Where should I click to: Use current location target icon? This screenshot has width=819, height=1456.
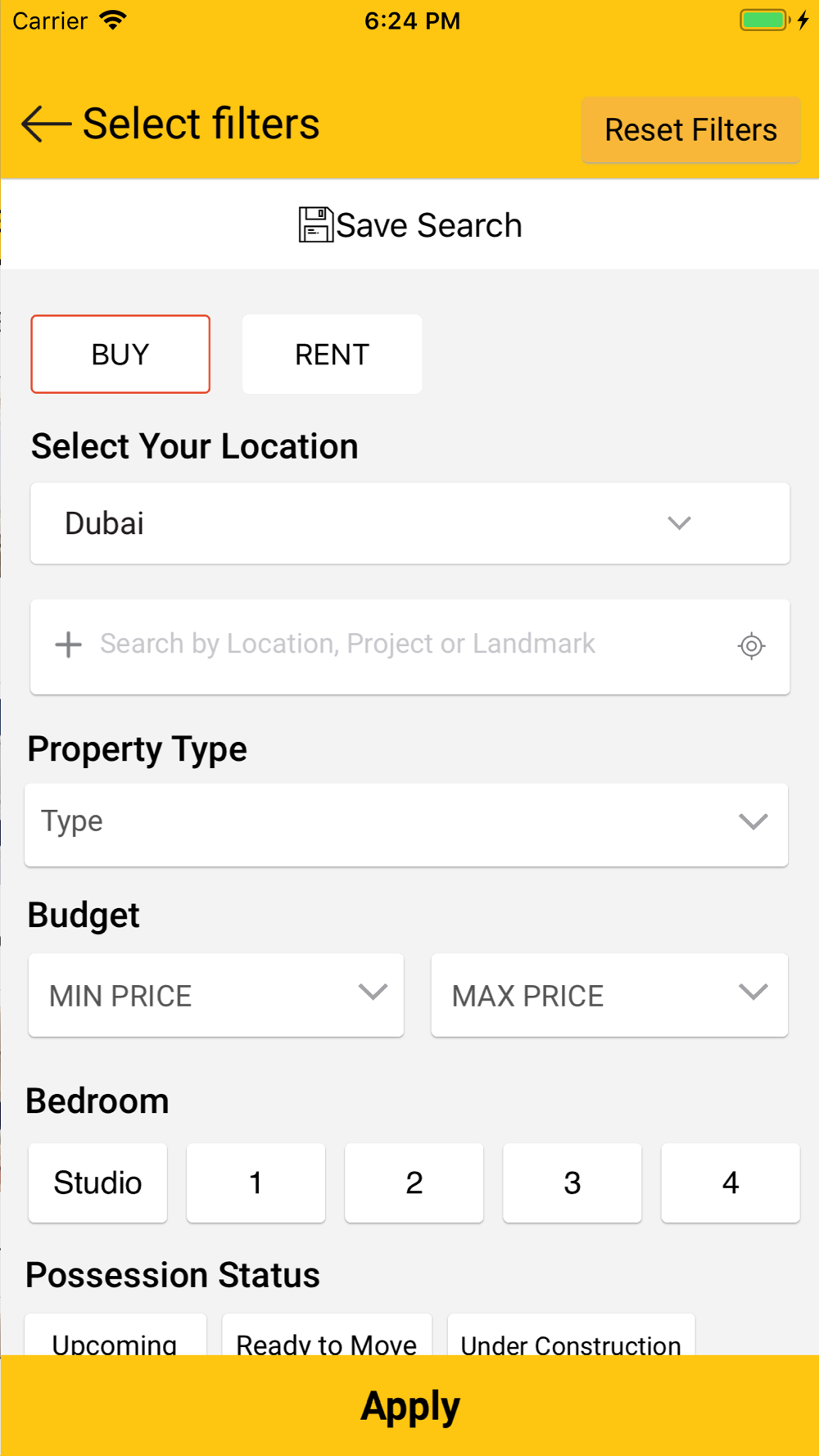point(751,646)
